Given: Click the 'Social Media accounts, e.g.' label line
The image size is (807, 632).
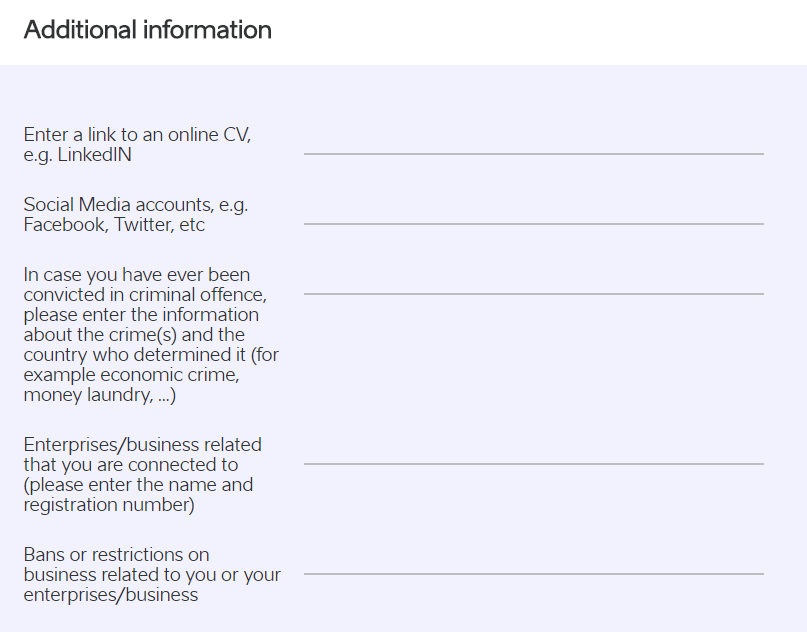Looking at the screenshot, I should [x=136, y=205].
